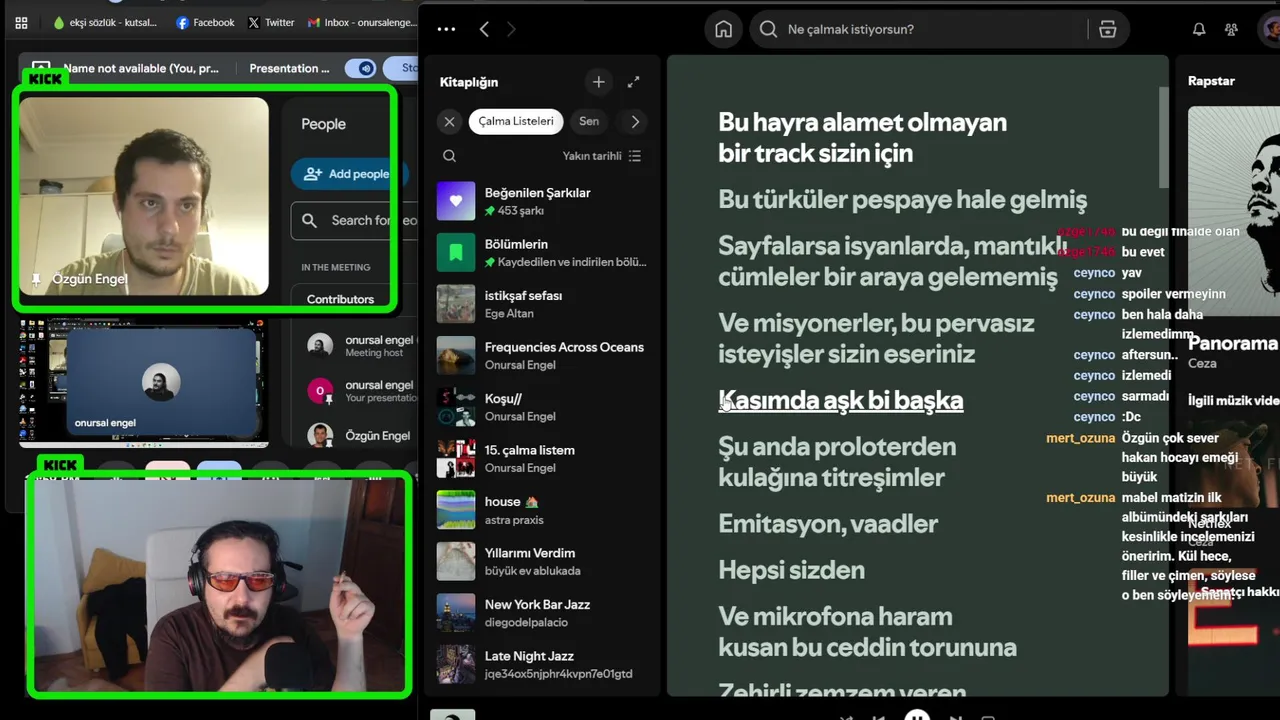The image size is (1280, 720).
Task: Expand the Kitaplığın library panel
Action: pos(633,82)
